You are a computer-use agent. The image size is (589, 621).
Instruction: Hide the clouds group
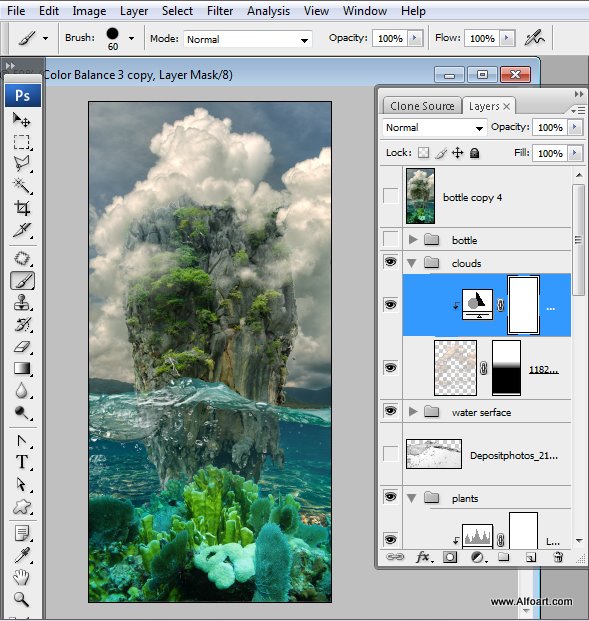391,262
